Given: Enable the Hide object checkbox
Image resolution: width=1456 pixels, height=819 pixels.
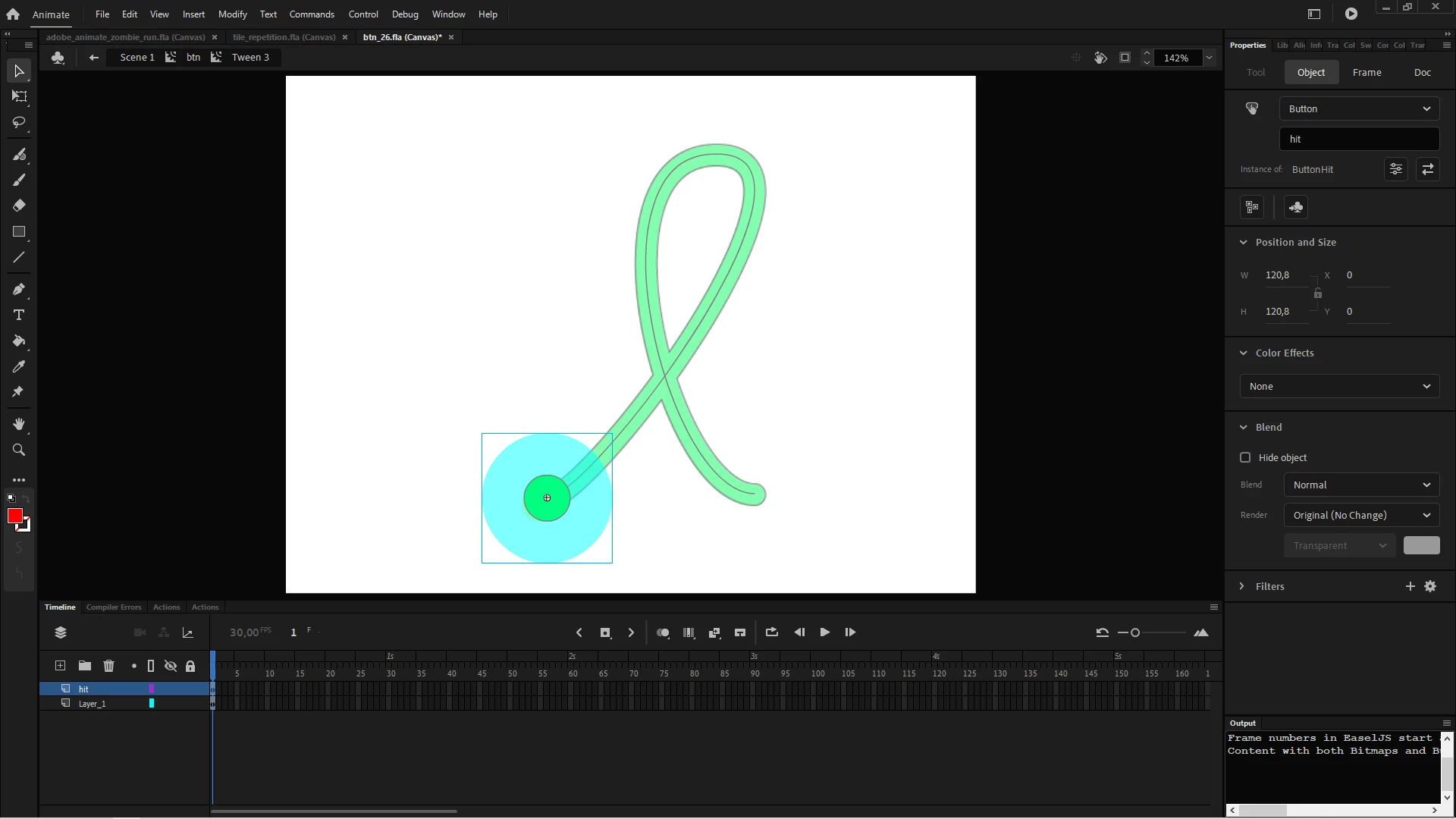Looking at the screenshot, I should (x=1245, y=457).
